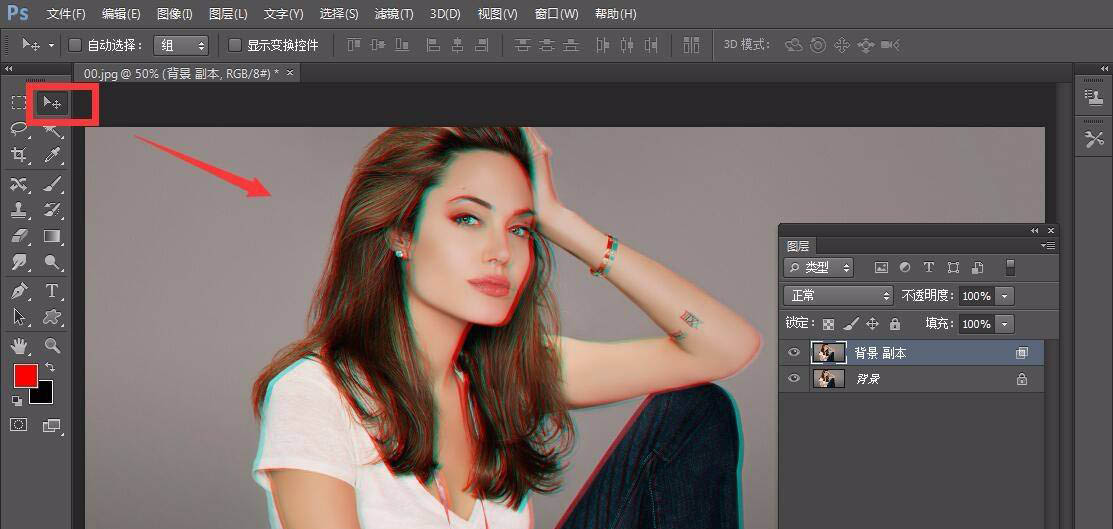Choose the Crop tool
1113x529 pixels.
click(x=19, y=155)
